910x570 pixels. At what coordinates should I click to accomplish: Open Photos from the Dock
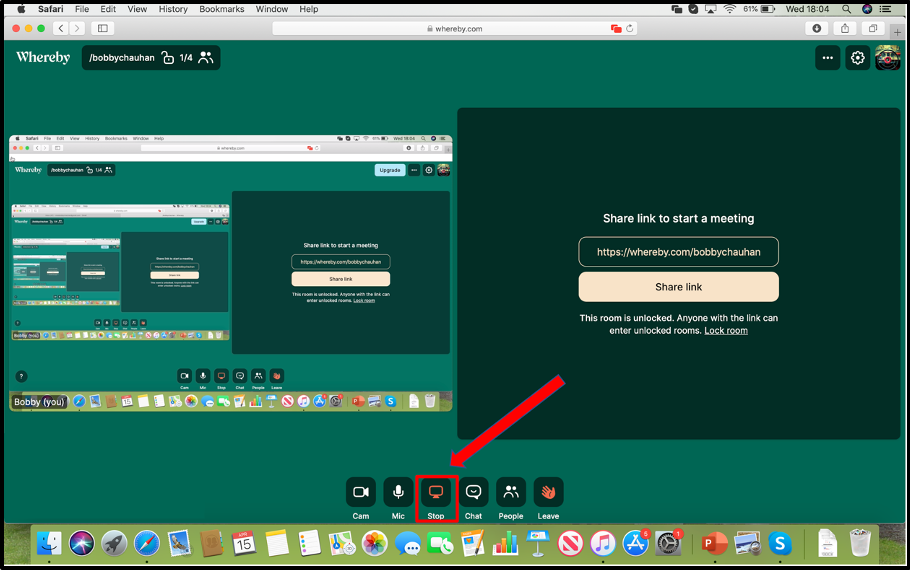(375, 544)
